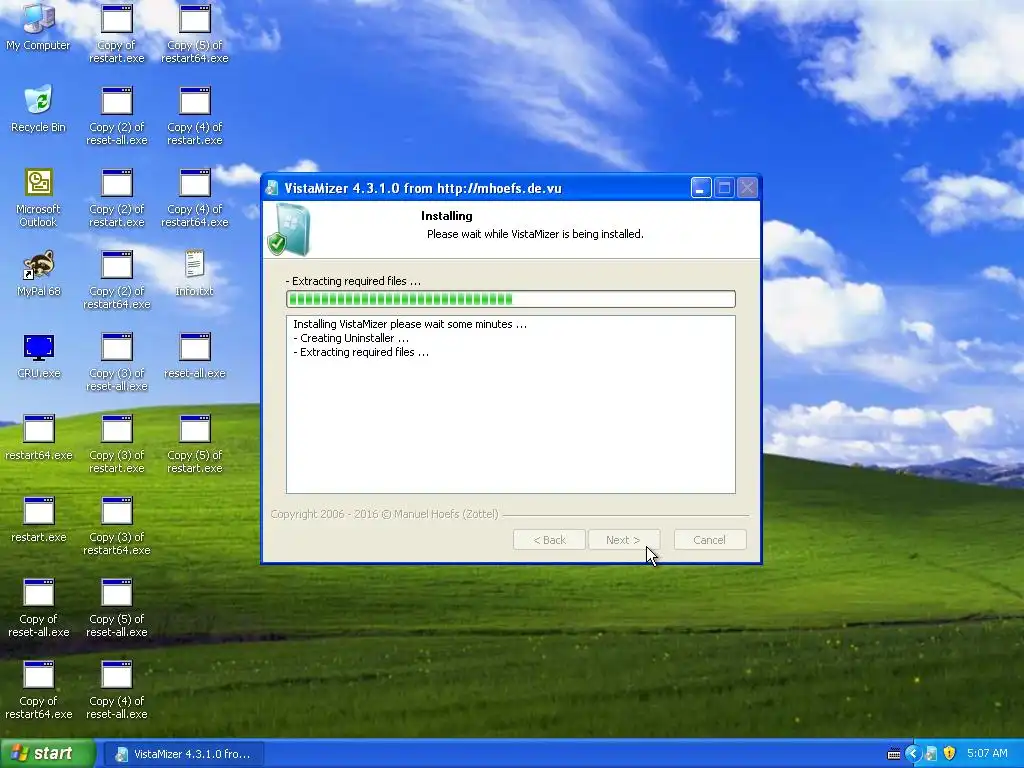Click 'Creating Uninstaller' log line

point(351,338)
